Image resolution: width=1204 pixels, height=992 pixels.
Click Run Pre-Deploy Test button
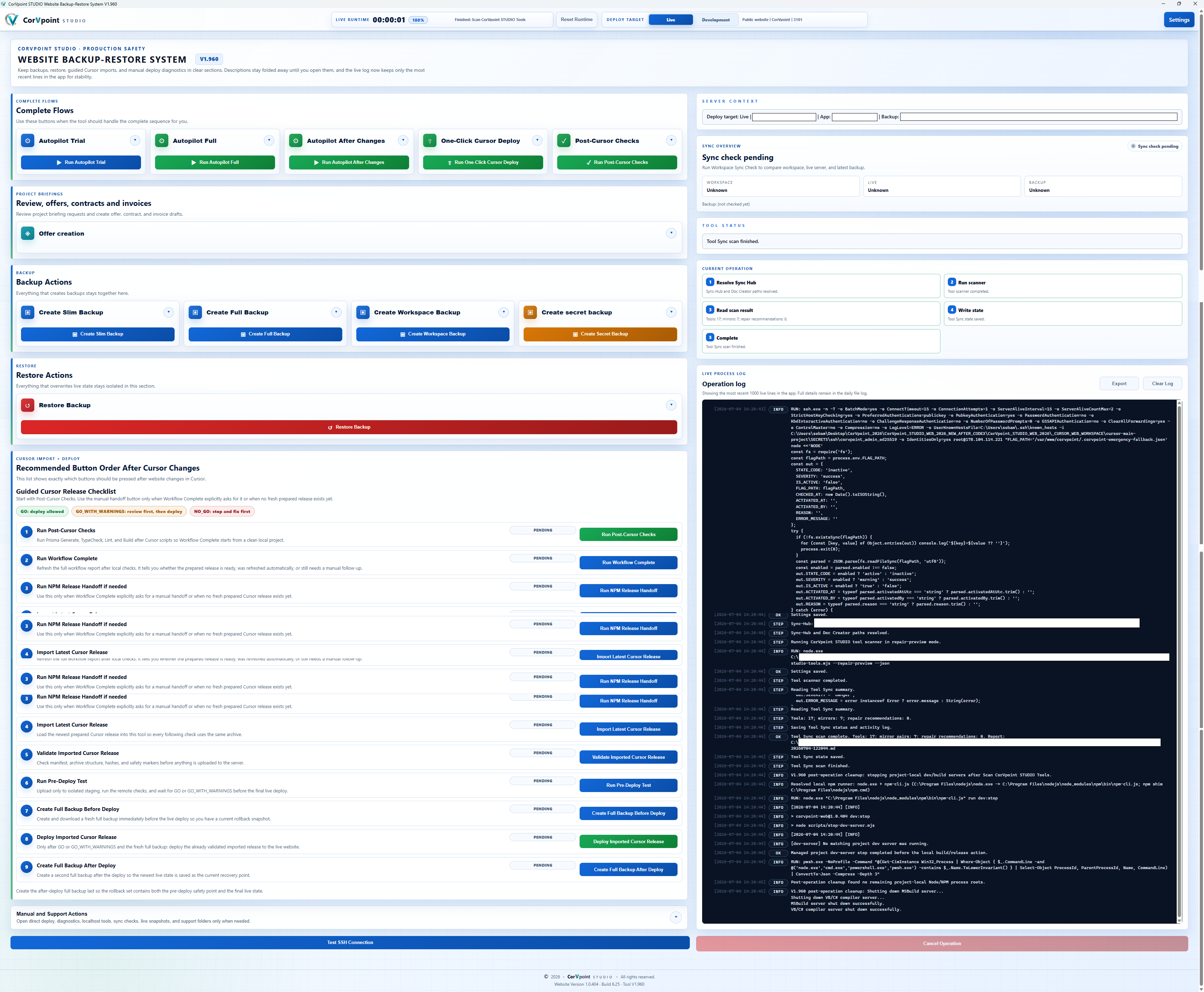(628, 785)
